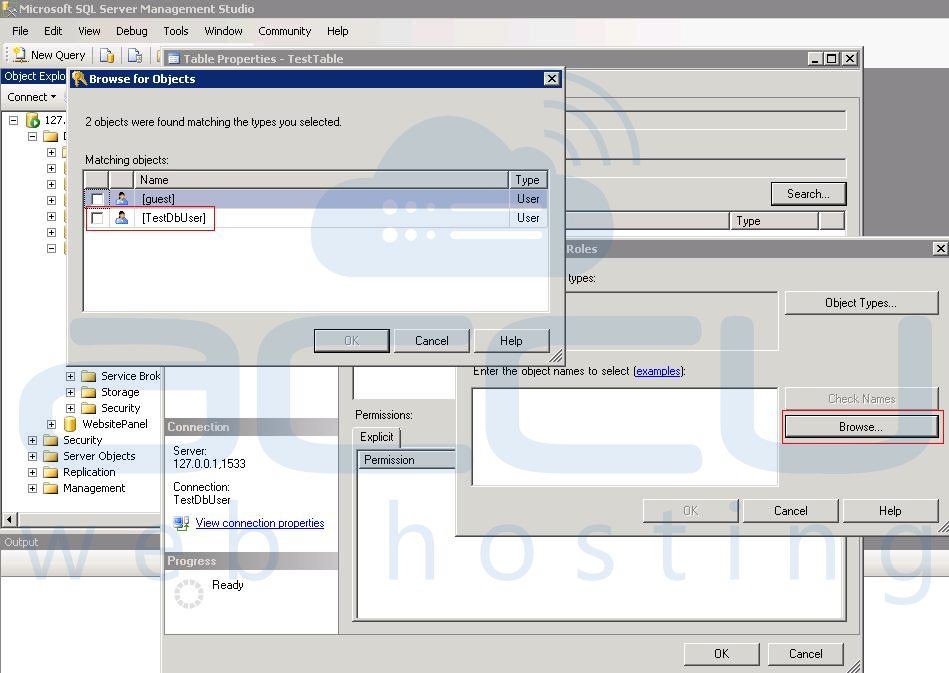Click Help in the Select Users or Roles dialog
Image resolution: width=949 pixels, height=673 pixels.
pyautogui.click(x=890, y=511)
